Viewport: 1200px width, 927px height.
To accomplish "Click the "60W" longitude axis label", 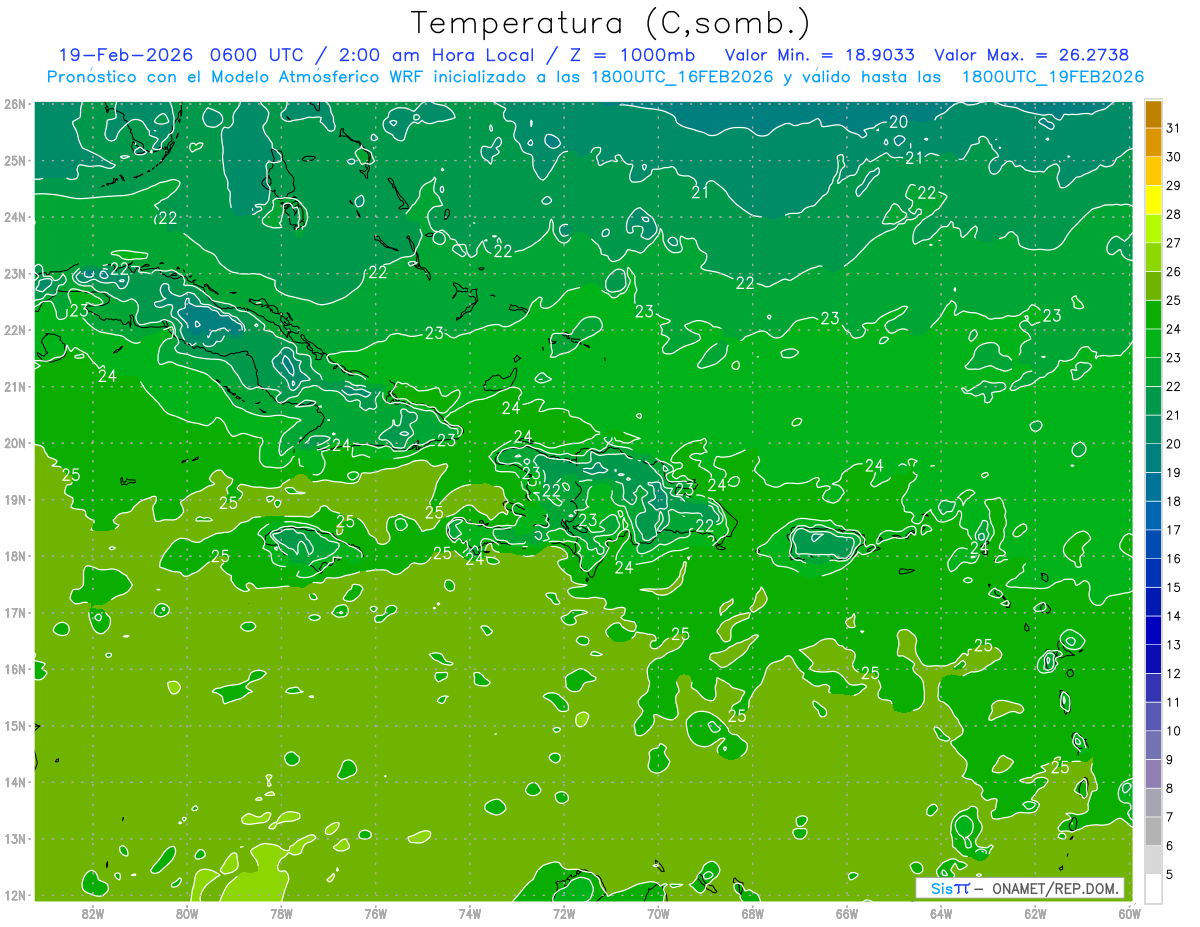I will tap(1130, 913).
